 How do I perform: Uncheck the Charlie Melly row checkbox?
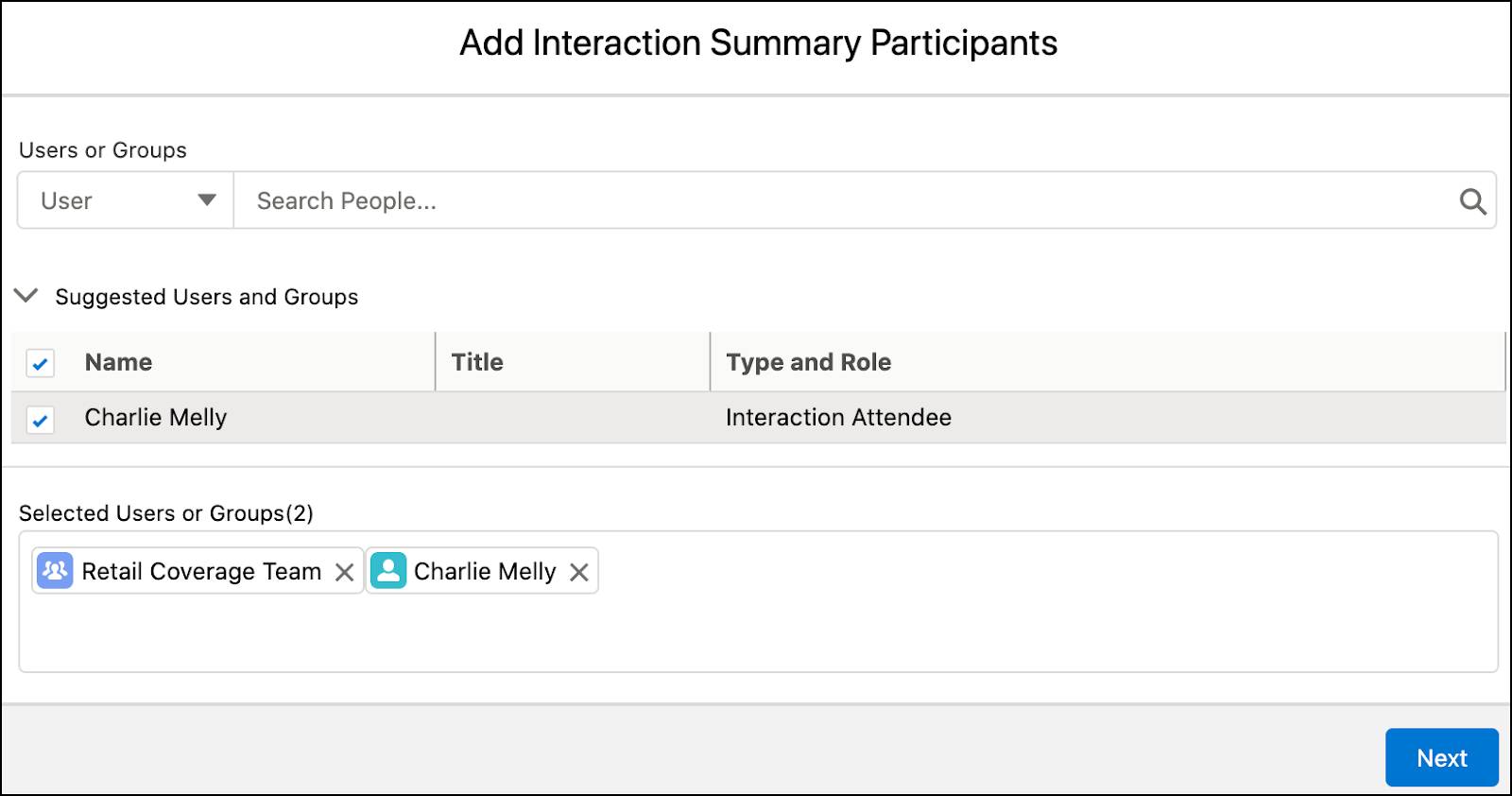pyautogui.click(x=40, y=419)
